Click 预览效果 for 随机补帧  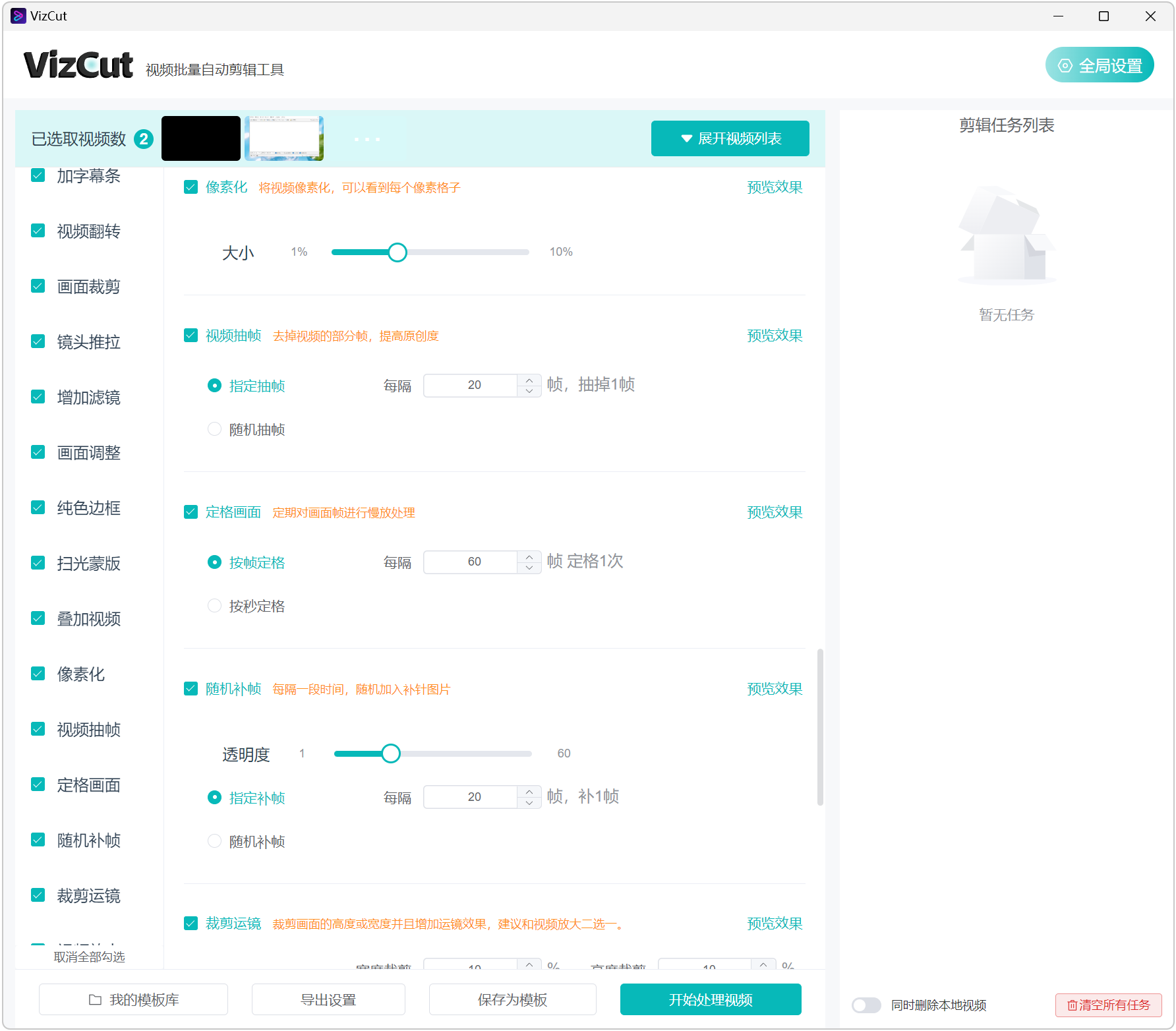775,689
